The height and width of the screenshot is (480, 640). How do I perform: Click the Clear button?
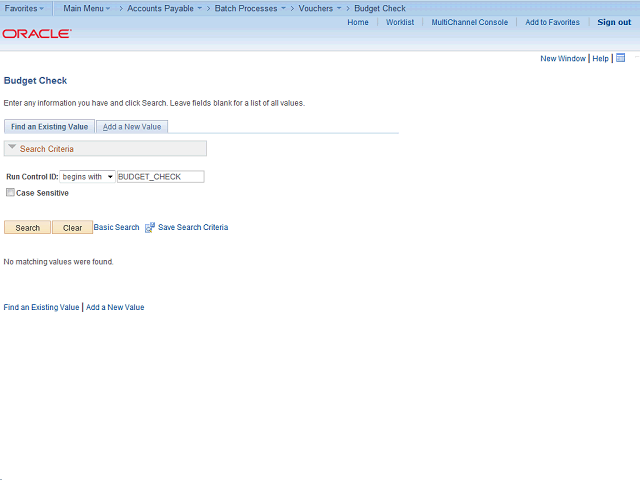(72, 227)
